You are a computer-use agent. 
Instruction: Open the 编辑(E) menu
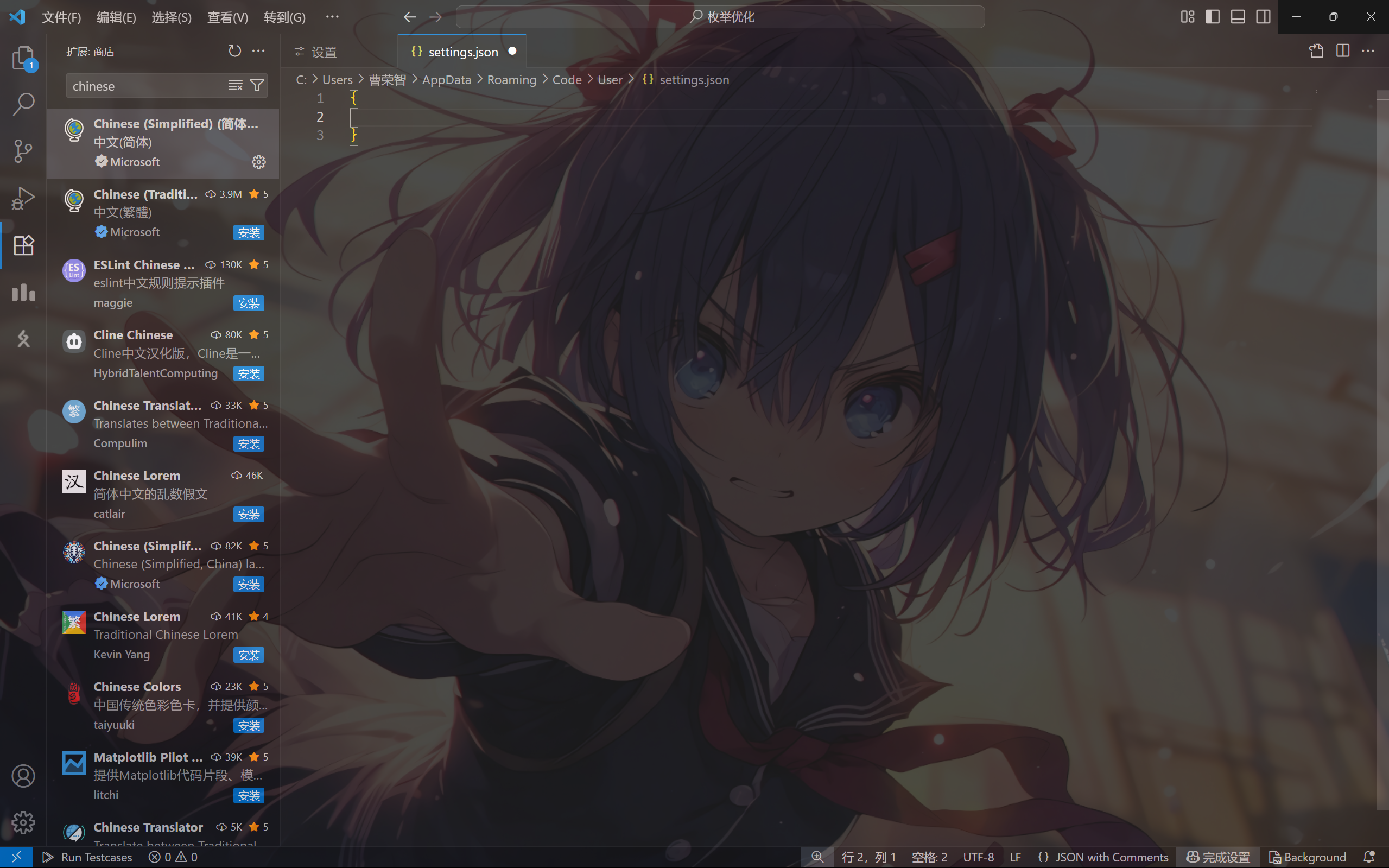(116, 17)
